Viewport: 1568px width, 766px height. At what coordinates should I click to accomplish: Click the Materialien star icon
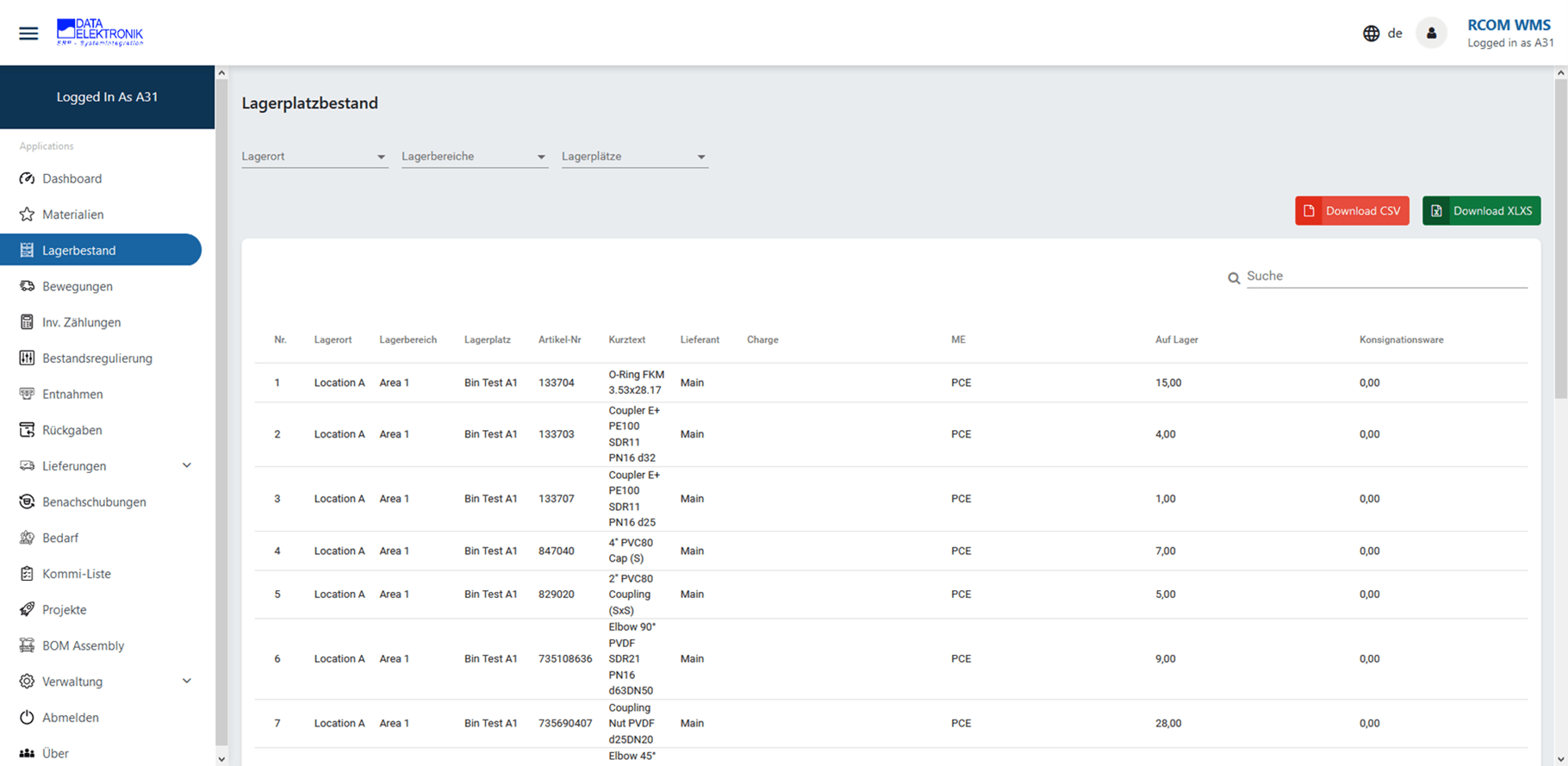coord(27,215)
